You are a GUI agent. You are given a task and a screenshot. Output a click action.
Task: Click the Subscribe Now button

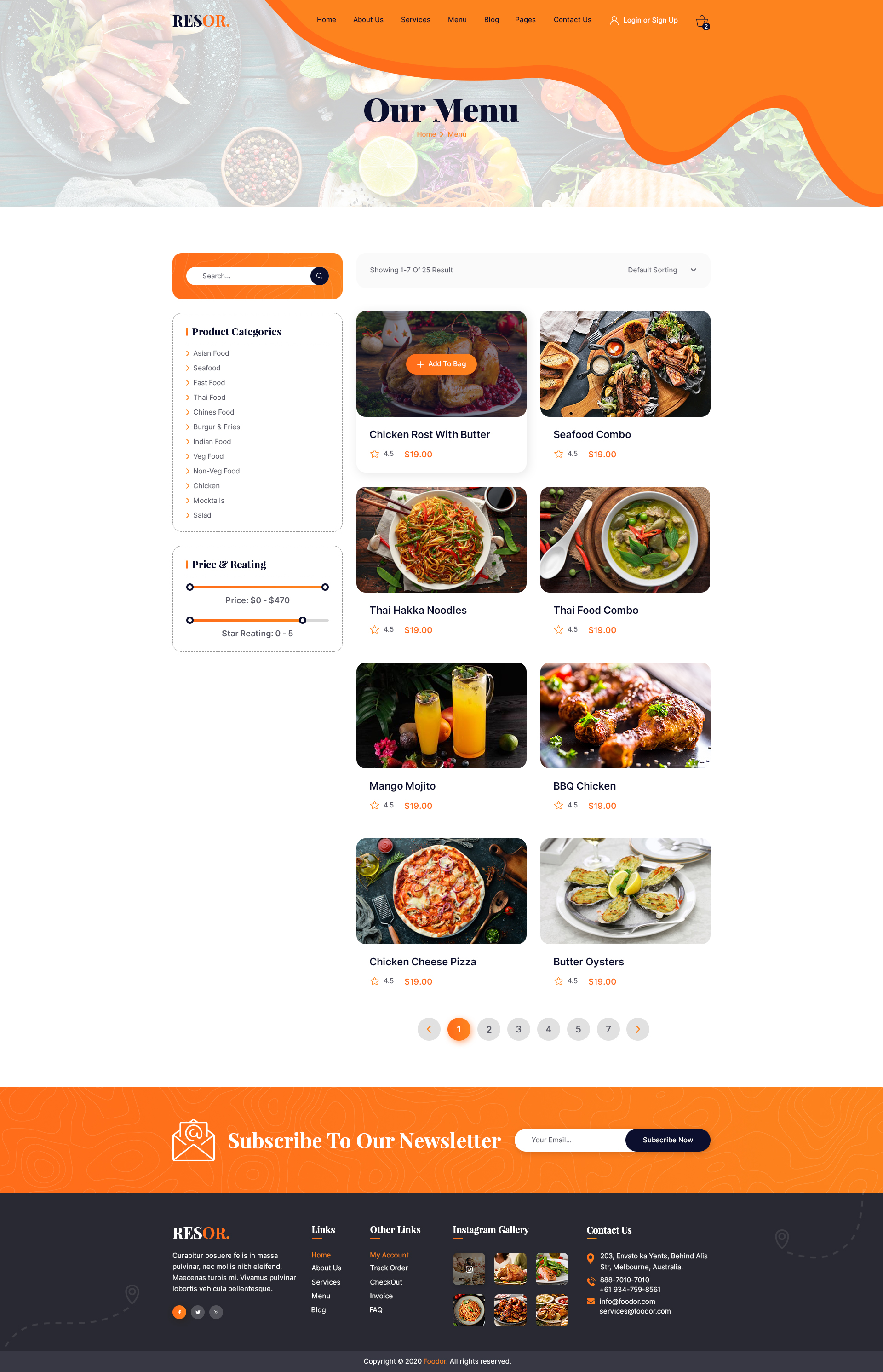pyautogui.click(x=667, y=1140)
